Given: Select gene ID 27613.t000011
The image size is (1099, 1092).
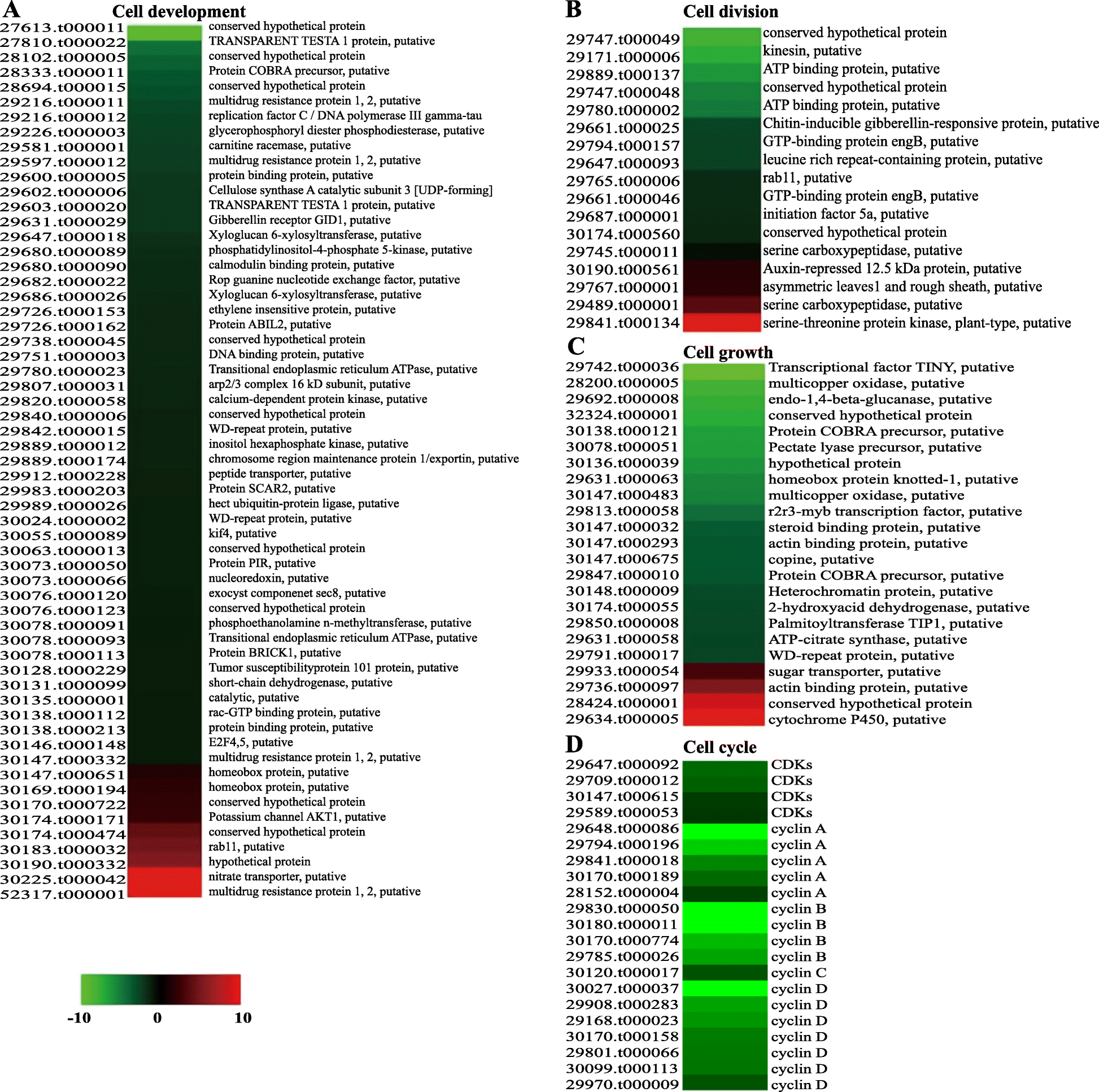Looking at the screenshot, I should tap(62, 27).
